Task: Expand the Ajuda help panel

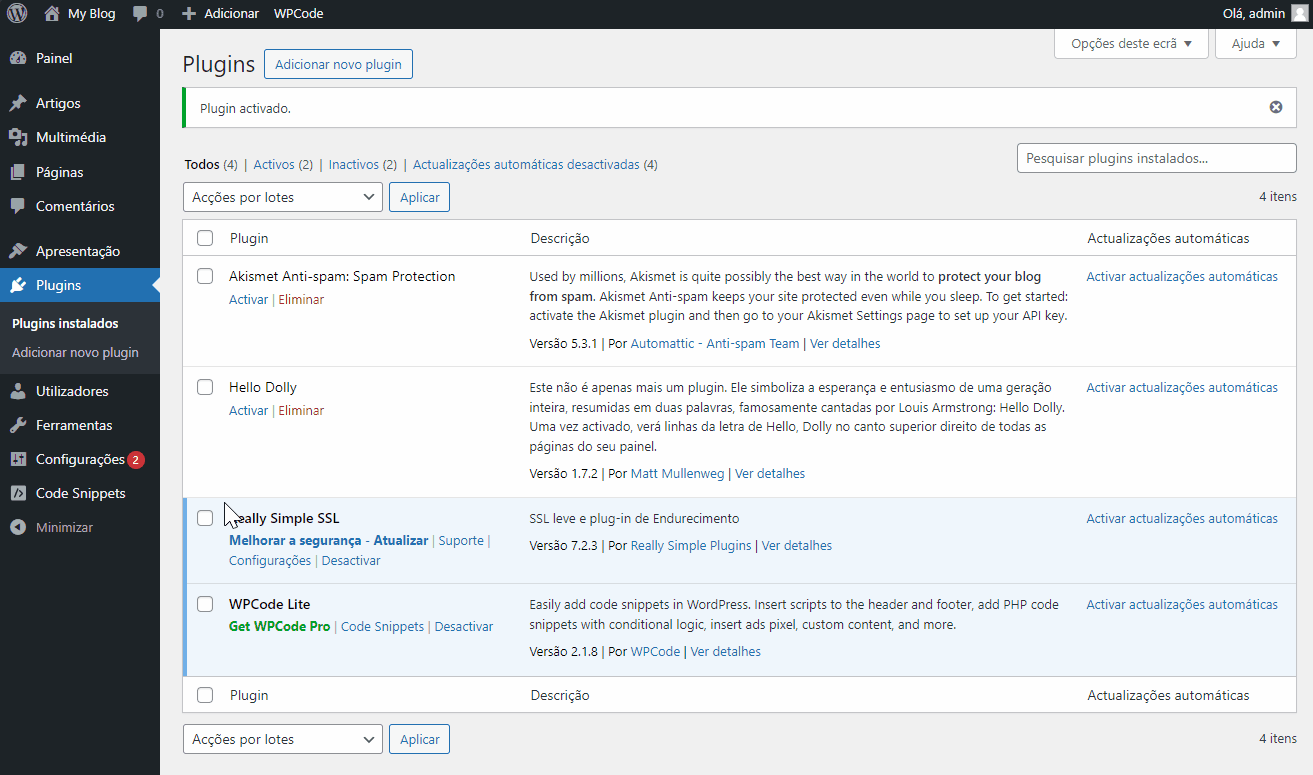Action: 1256,44
